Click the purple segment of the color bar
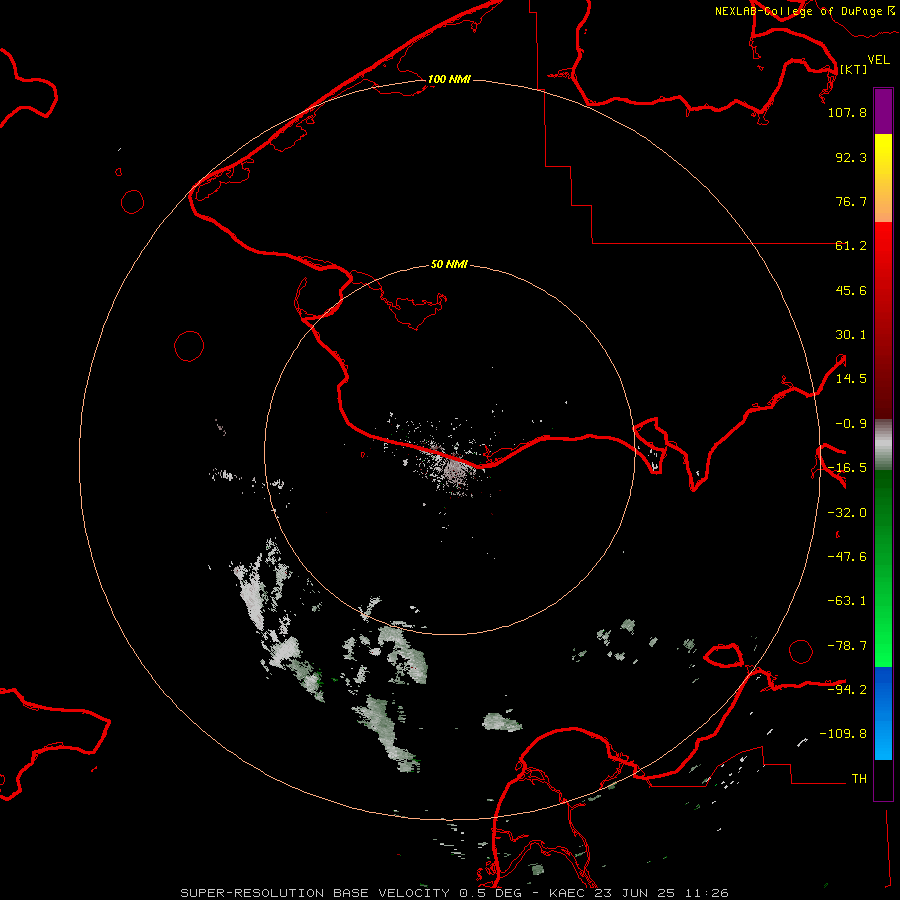This screenshot has height=900, width=900. [x=883, y=111]
